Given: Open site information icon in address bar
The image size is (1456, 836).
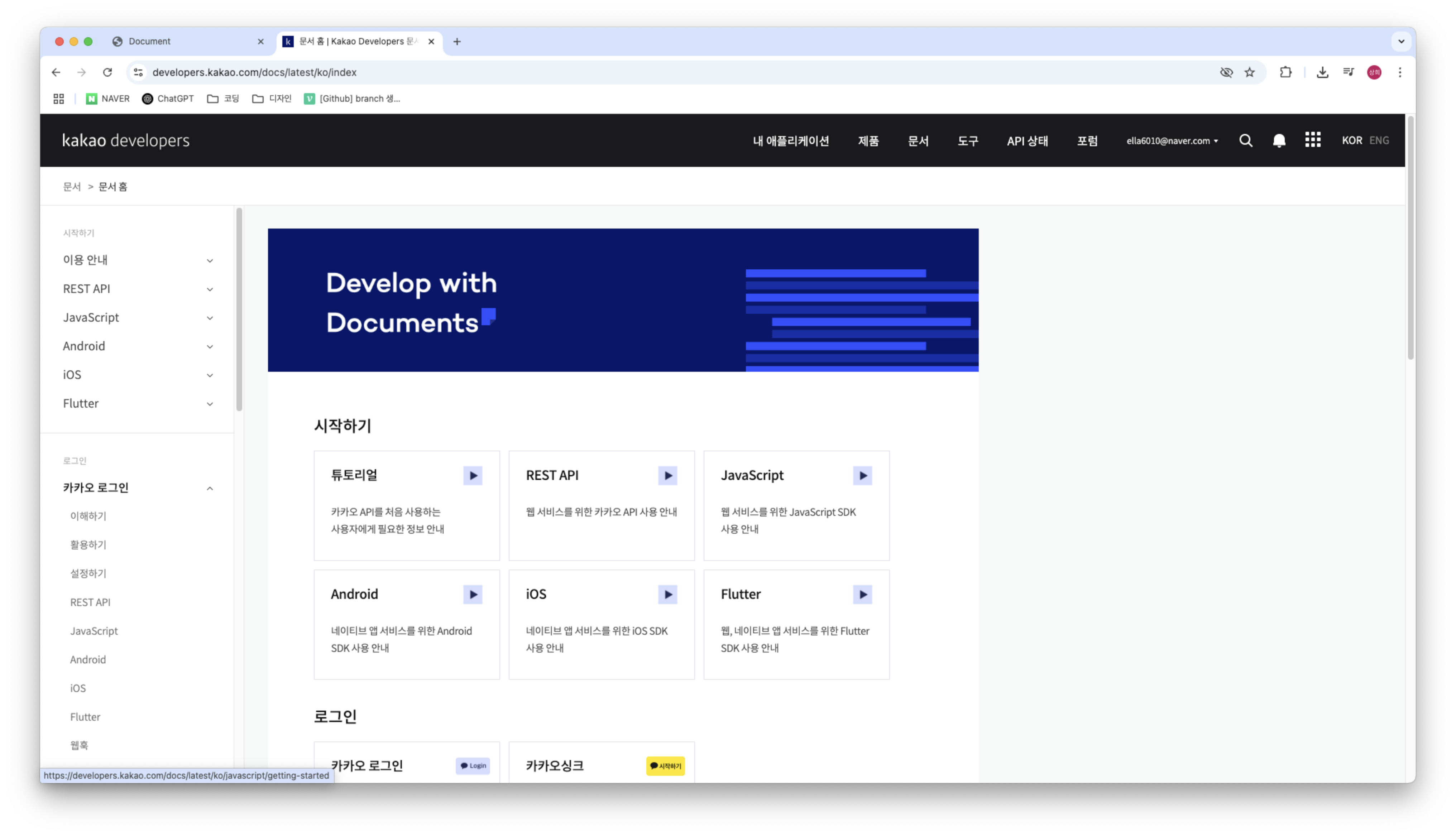Looking at the screenshot, I should (138, 72).
